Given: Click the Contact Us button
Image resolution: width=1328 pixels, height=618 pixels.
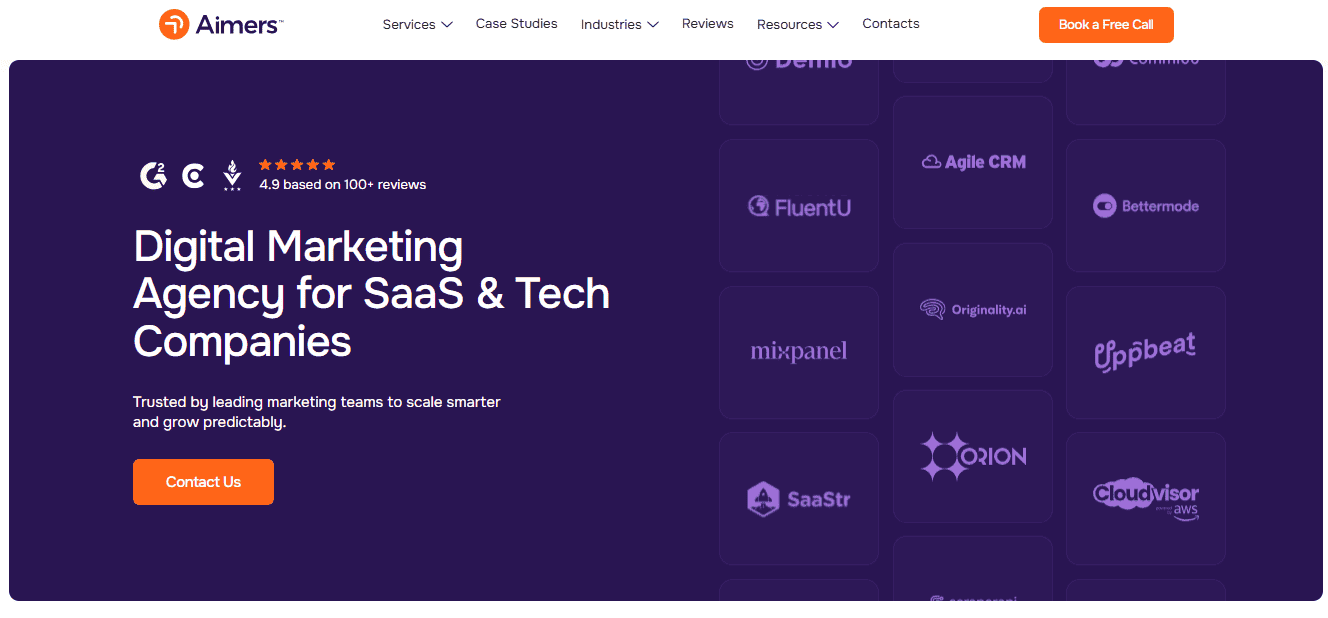Looking at the screenshot, I should pyautogui.click(x=203, y=482).
